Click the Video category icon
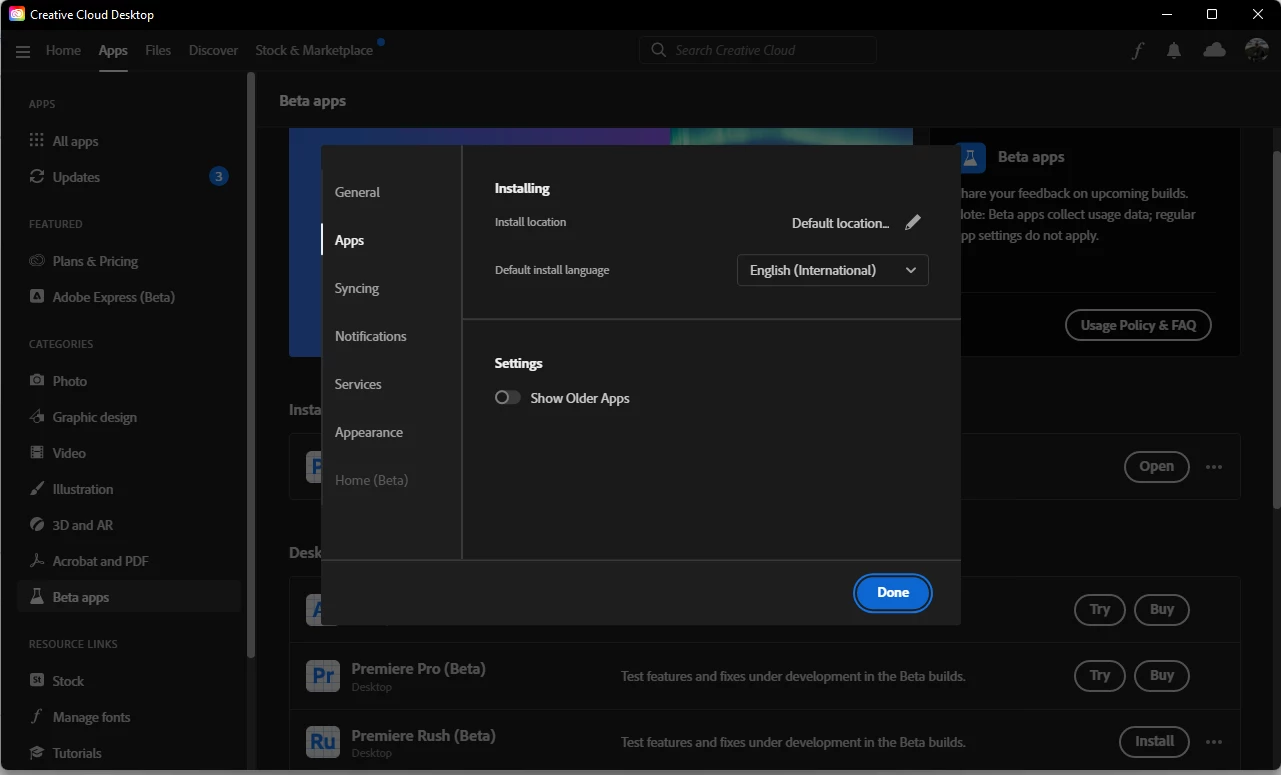This screenshot has height=775, width=1281. tap(37, 453)
